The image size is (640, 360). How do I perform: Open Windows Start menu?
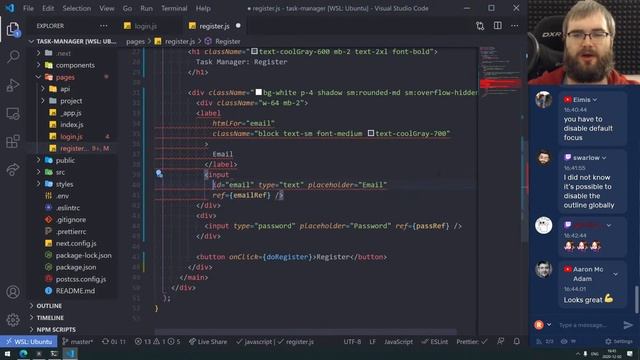coord(7,353)
